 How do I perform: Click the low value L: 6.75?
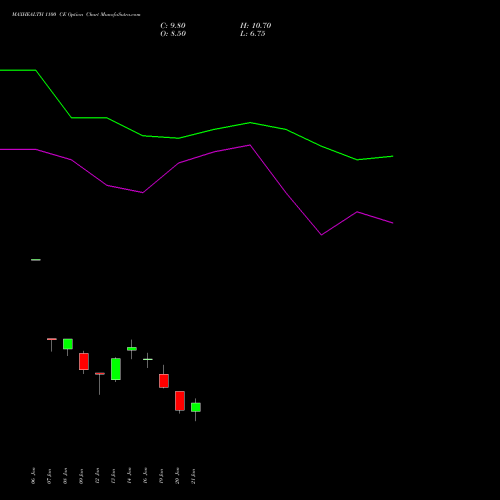pyautogui.click(x=252, y=34)
